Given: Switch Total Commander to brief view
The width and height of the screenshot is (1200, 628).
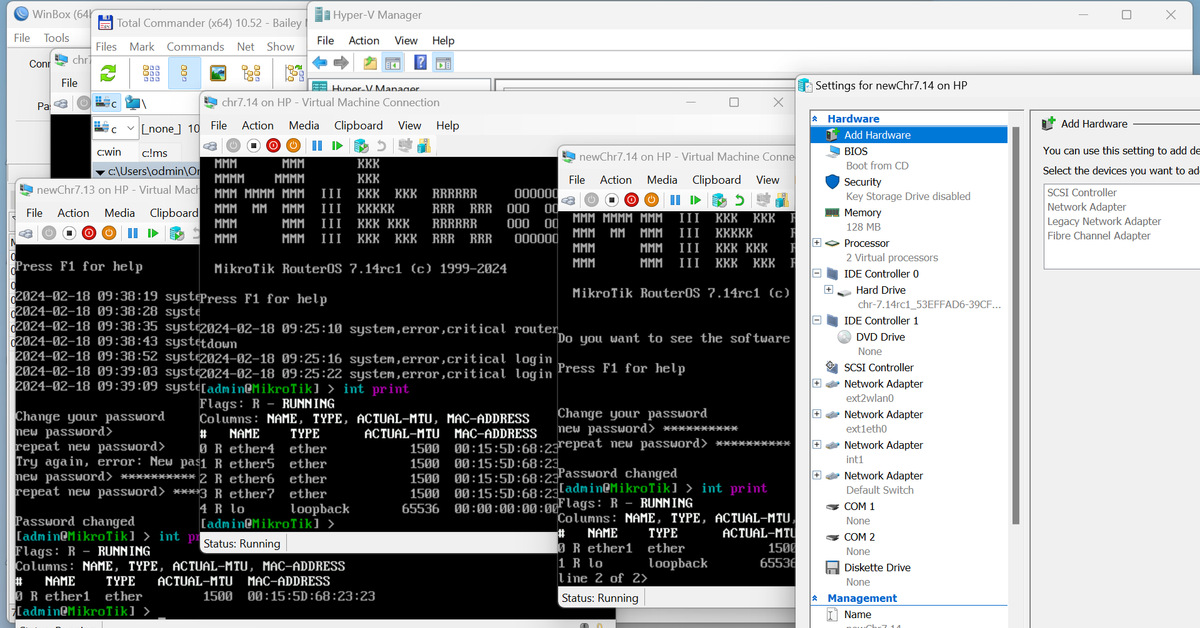Looking at the screenshot, I should [151, 73].
